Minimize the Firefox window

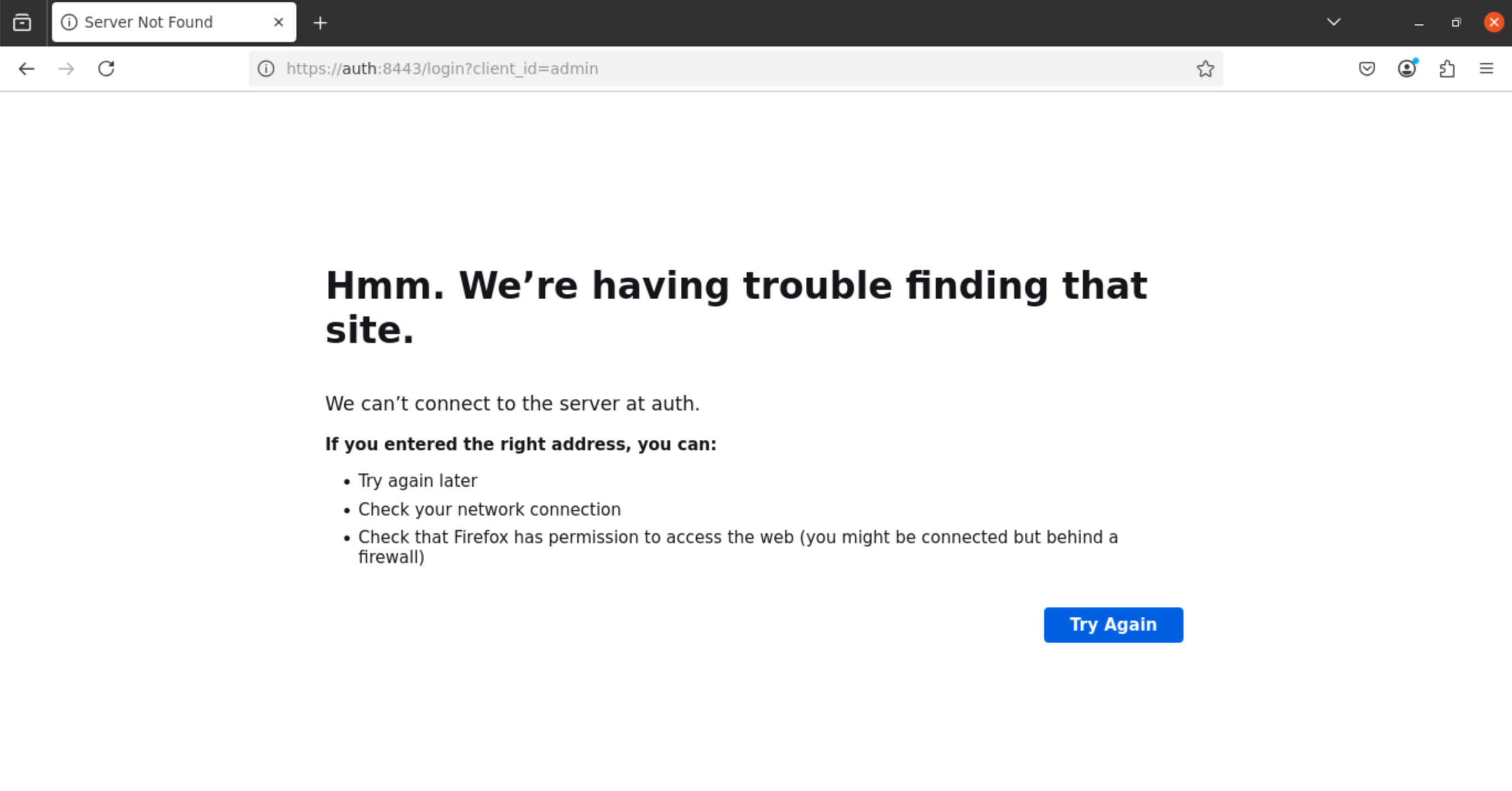[x=1419, y=23]
